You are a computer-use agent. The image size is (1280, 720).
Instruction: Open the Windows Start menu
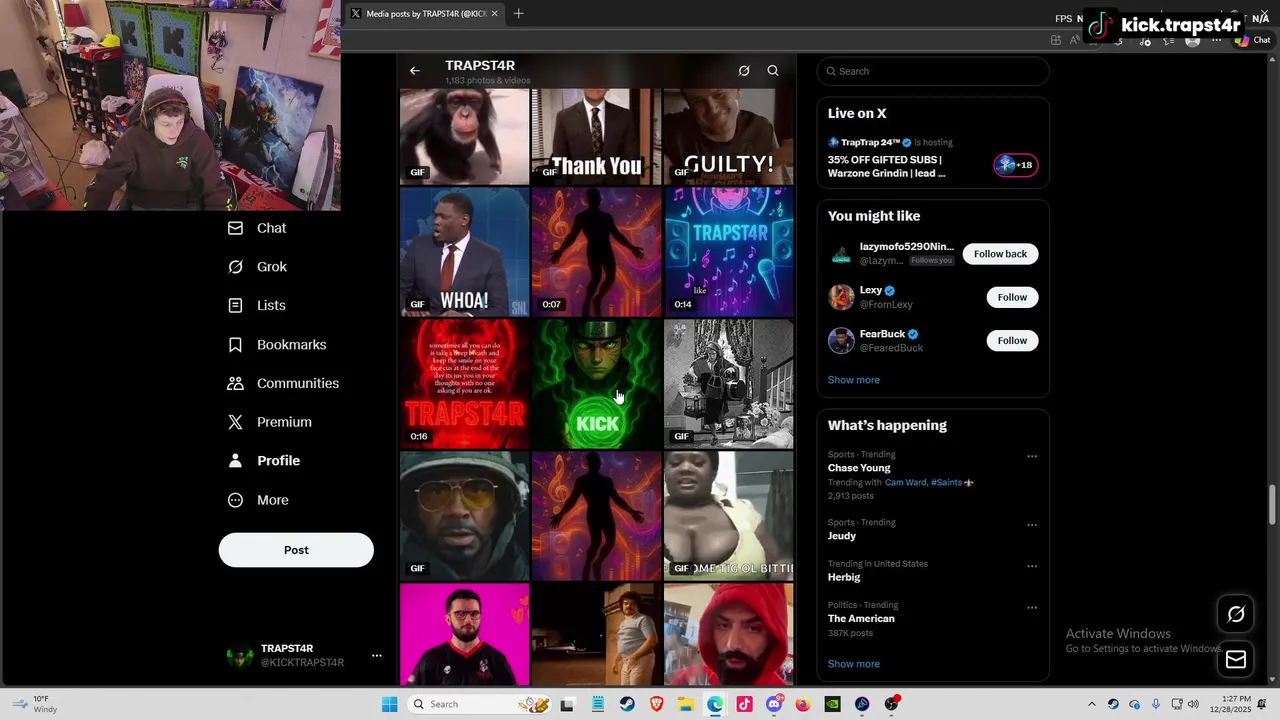tap(389, 704)
